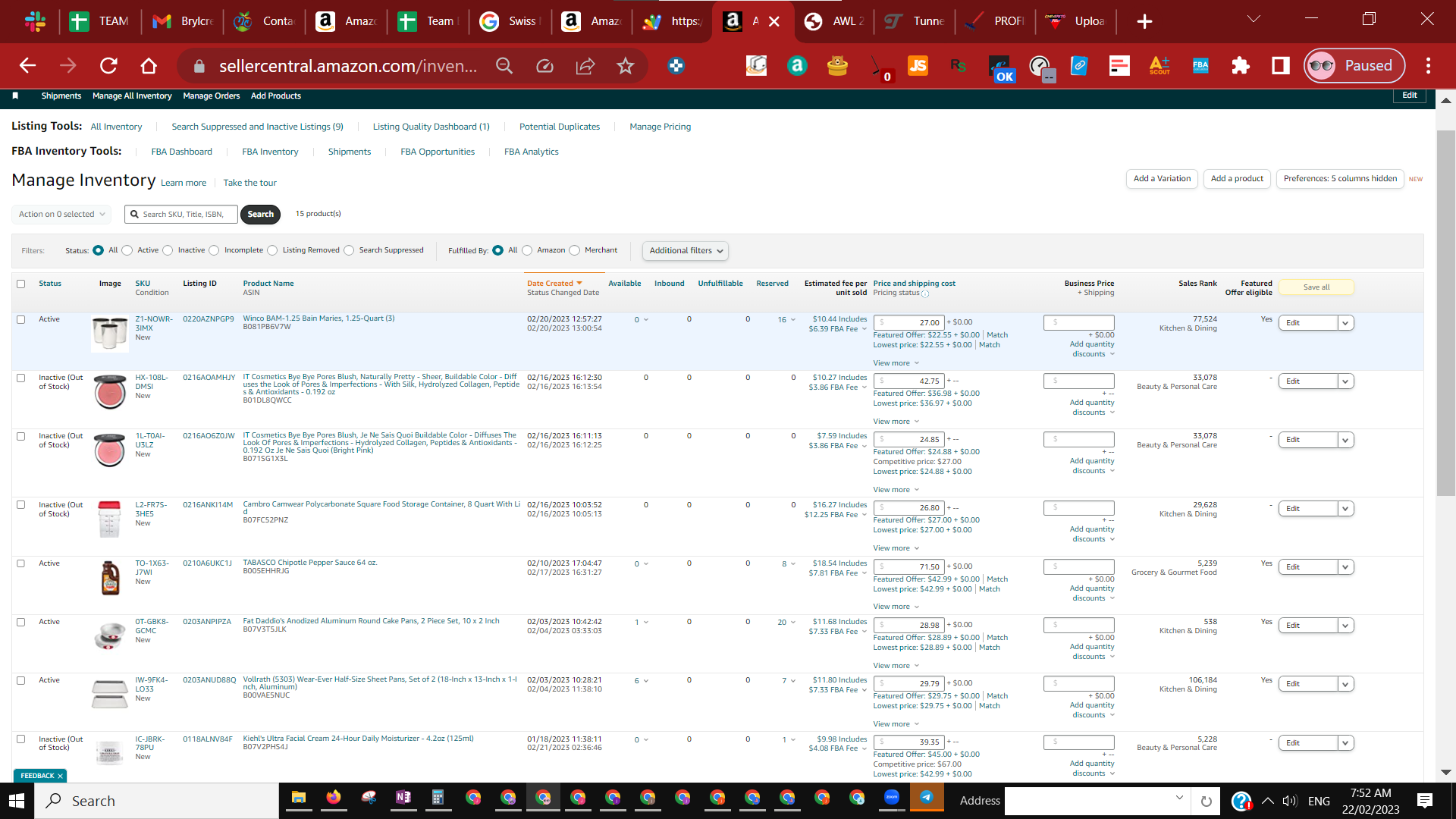Viewport: 1456px width, 819px height.
Task: Open Telegram from the taskbar
Action: pos(927,797)
